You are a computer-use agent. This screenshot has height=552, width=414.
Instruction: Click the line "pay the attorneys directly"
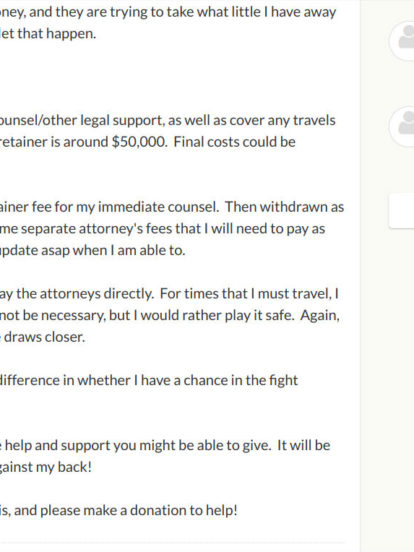tap(169, 294)
